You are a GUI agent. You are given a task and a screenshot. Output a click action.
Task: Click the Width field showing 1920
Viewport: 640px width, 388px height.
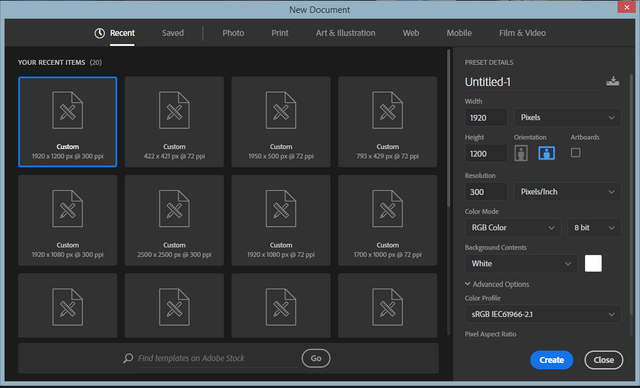tap(486, 118)
